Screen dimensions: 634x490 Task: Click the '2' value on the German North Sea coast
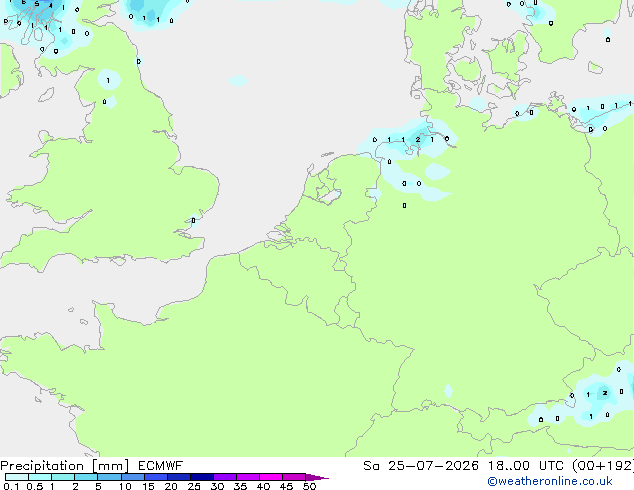pyautogui.click(x=418, y=140)
